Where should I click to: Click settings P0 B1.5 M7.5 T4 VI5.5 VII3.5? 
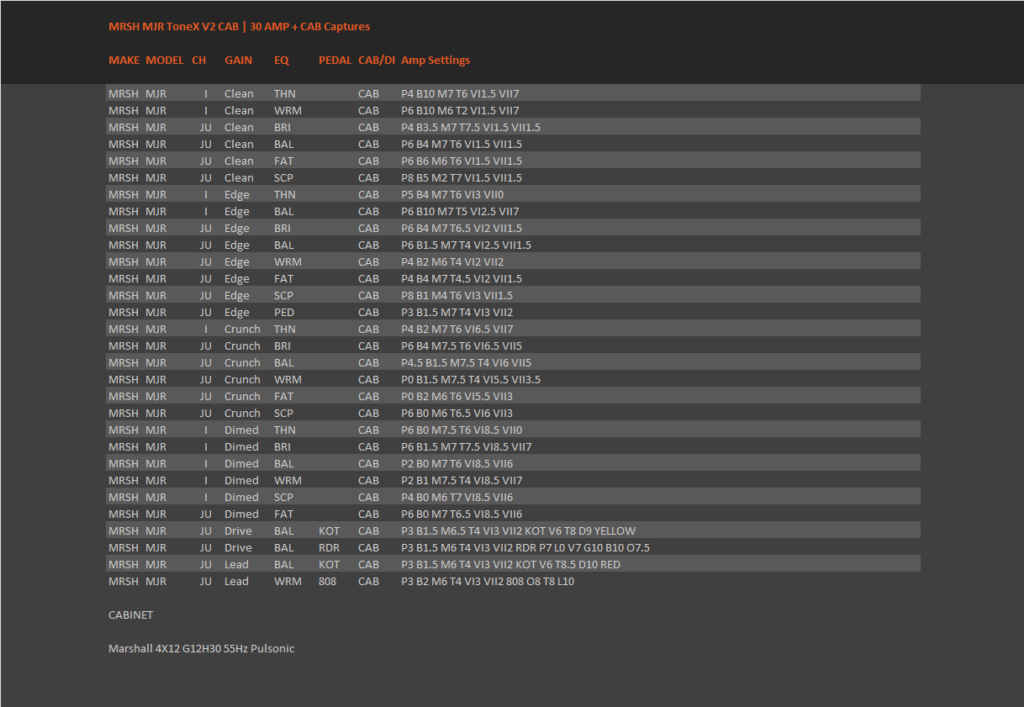471,380
